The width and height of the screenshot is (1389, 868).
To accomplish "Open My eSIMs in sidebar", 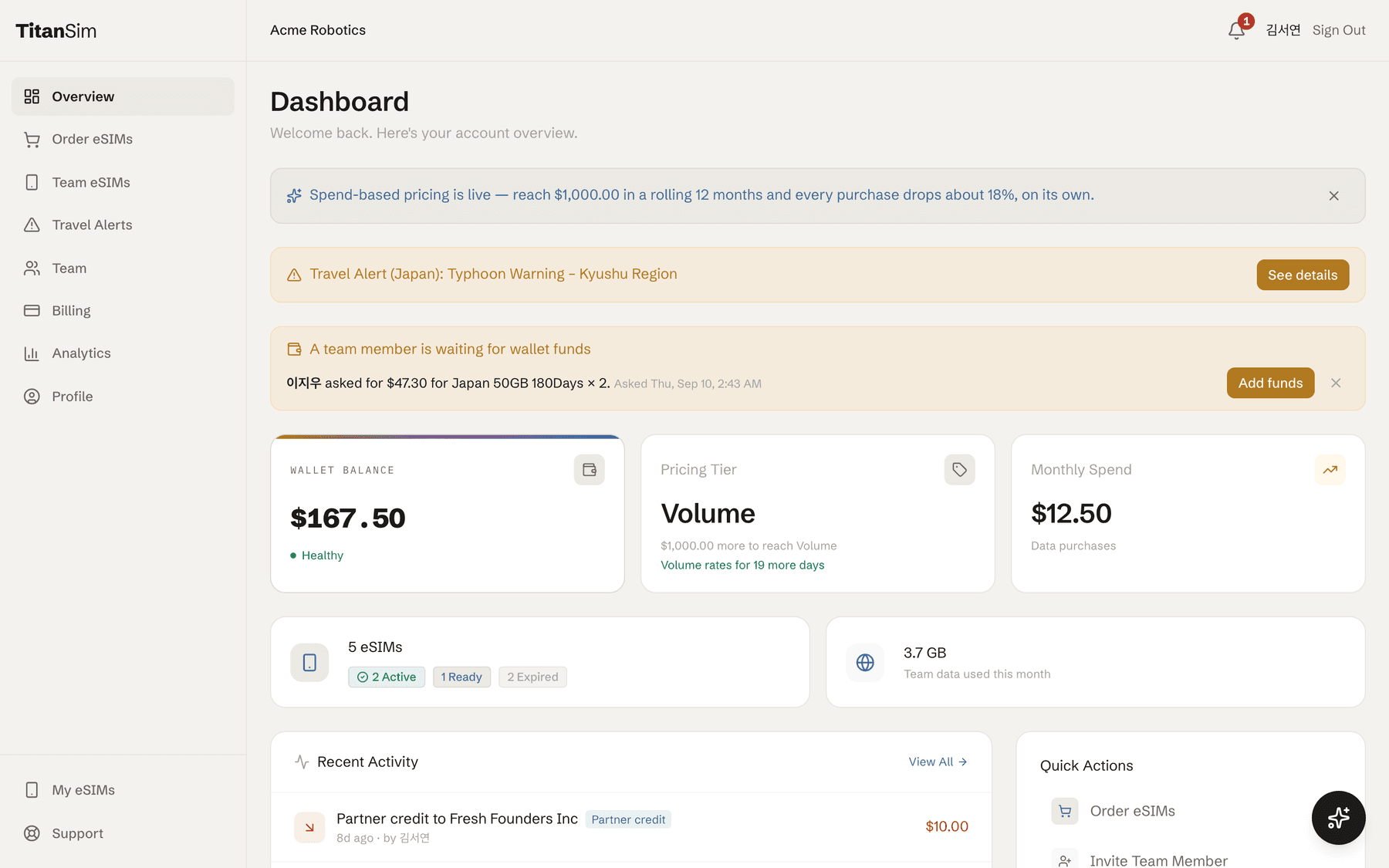I will (123, 790).
